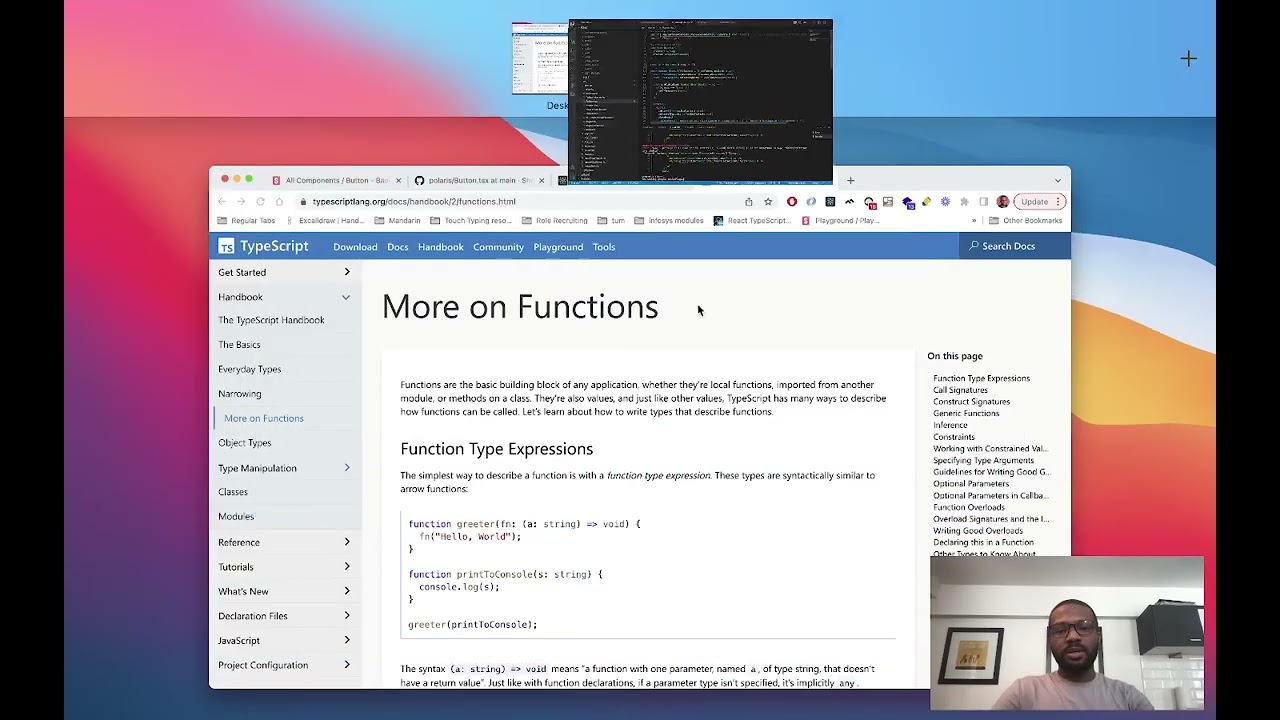Click the Search Docs magnifier icon
The image size is (1280, 720).
(974, 246)
